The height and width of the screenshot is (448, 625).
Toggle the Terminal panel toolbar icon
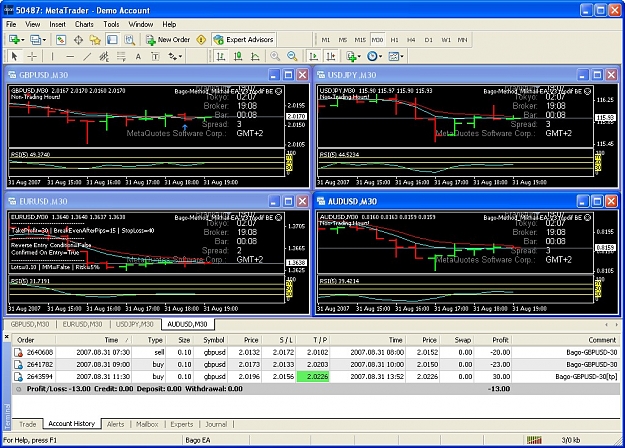pyautogui.click(x=112, y=40)
